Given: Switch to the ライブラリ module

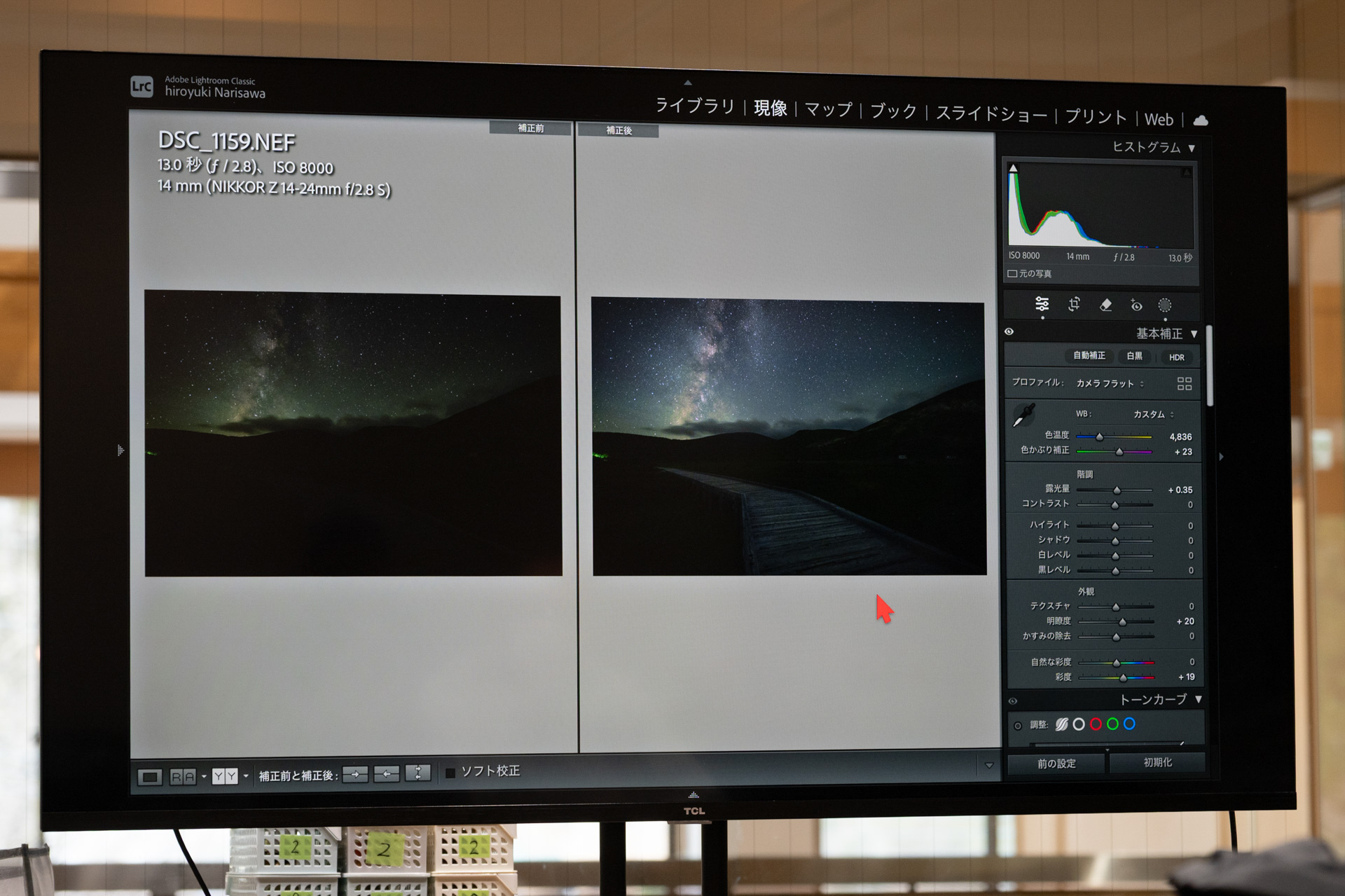Looking at the screenshot, I should (694, 106).
